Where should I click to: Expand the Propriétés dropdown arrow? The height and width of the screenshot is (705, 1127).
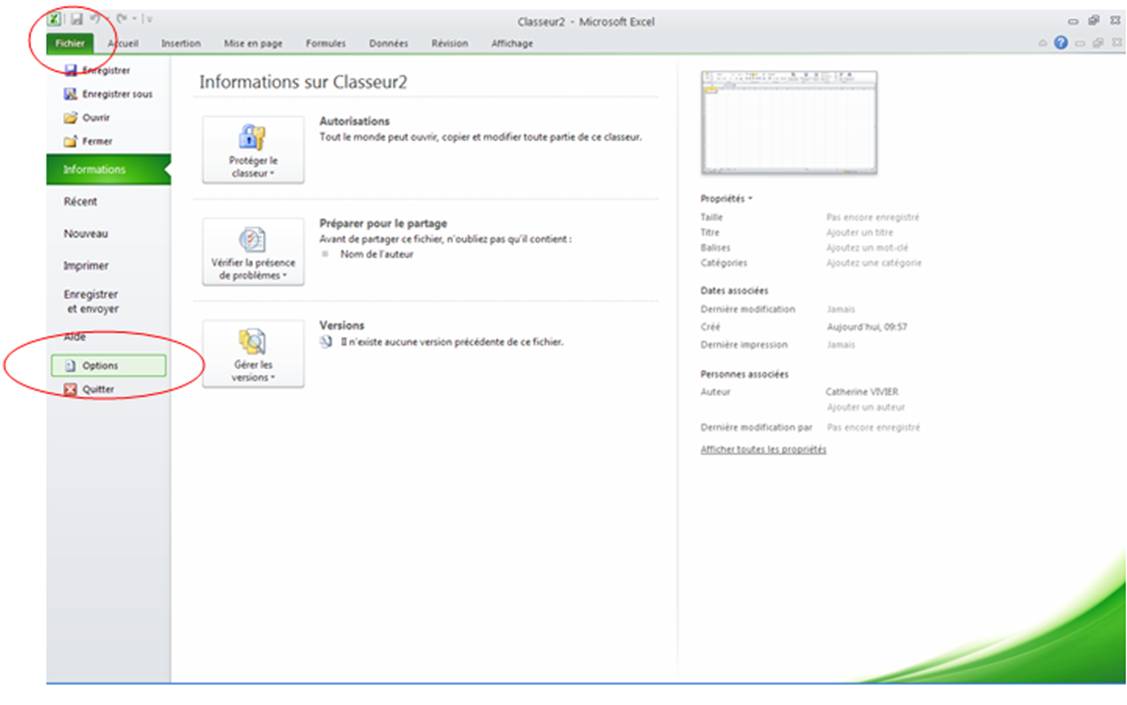[750, 199]
